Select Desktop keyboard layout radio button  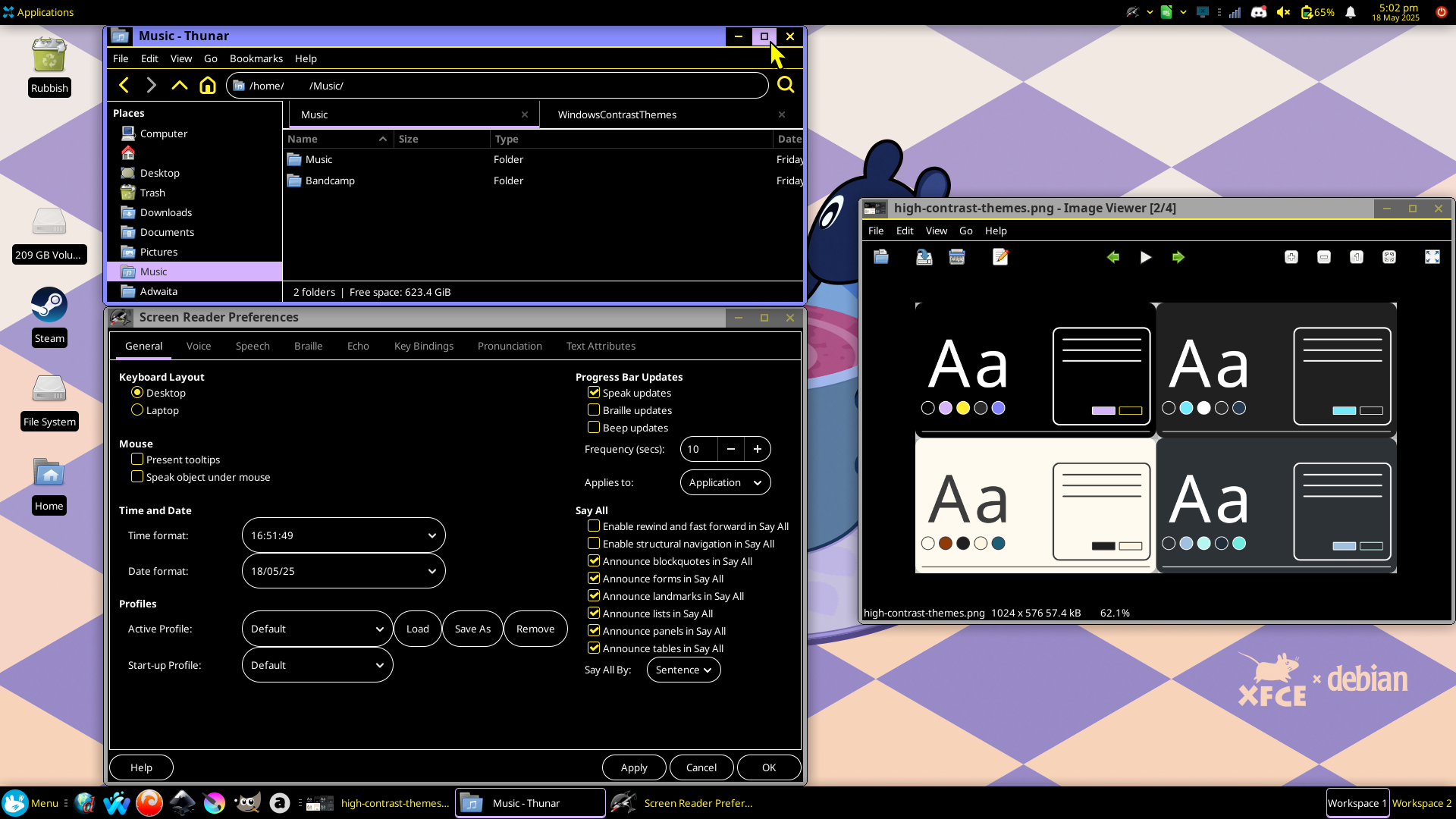point(137,393)
